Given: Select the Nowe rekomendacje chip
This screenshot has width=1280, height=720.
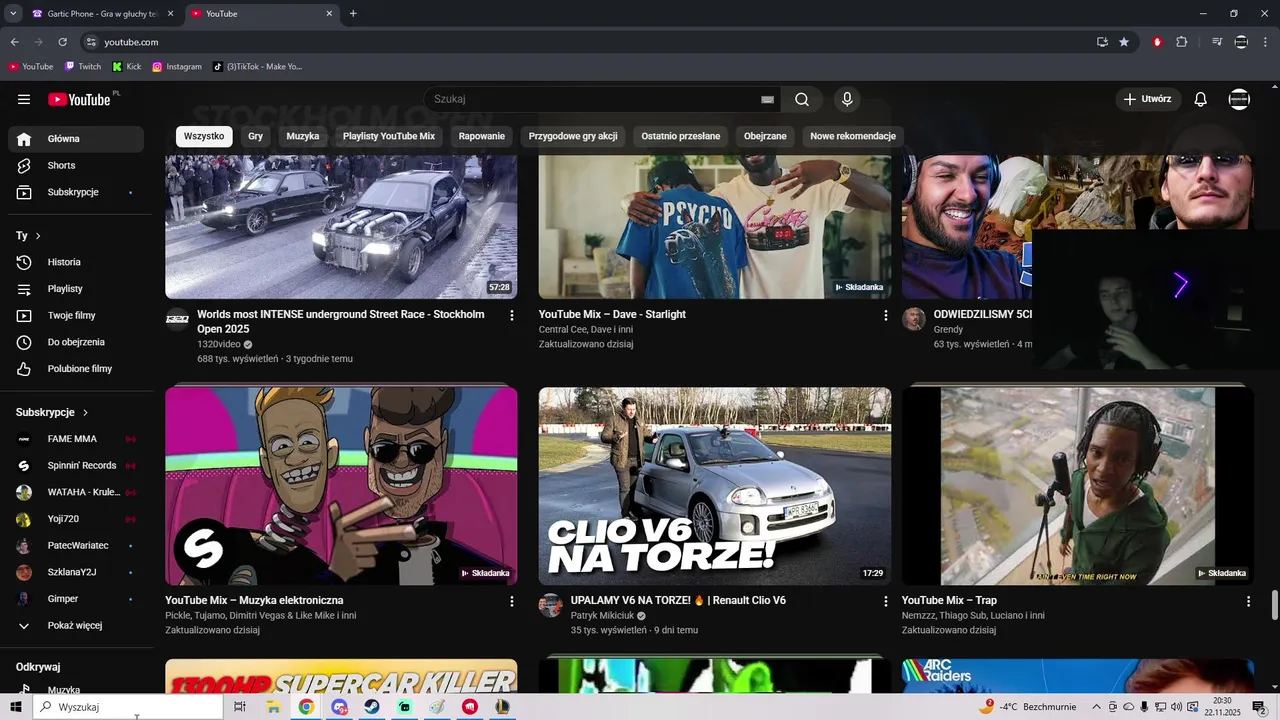Looking at the screenshot, I should coord(853,136).
